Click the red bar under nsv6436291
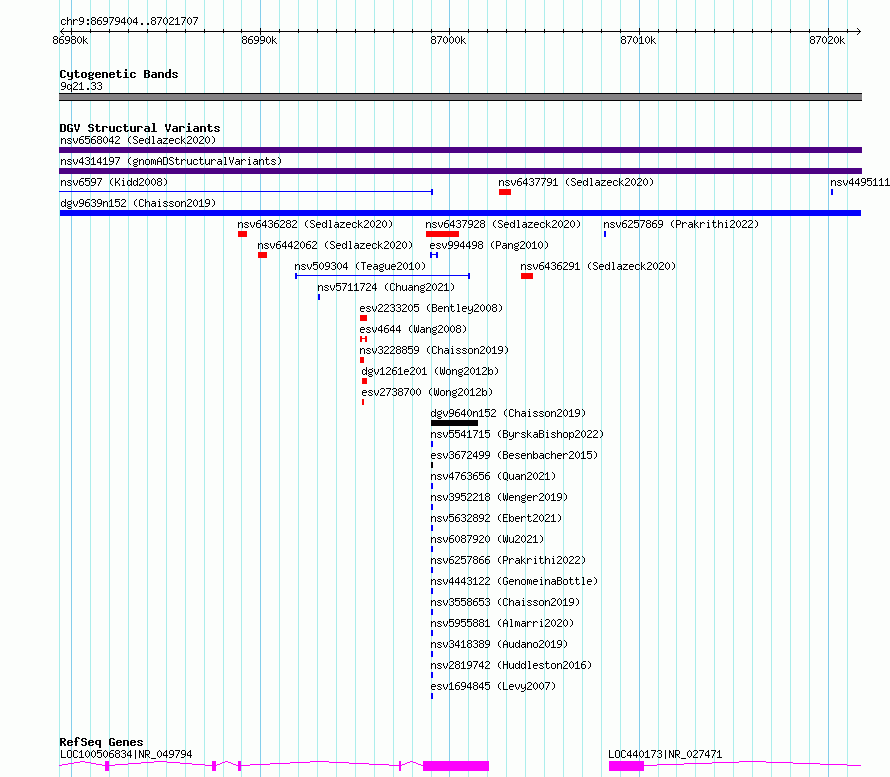Screen dimensions: 890x777 pyautogui.click(x=527, y=276)
